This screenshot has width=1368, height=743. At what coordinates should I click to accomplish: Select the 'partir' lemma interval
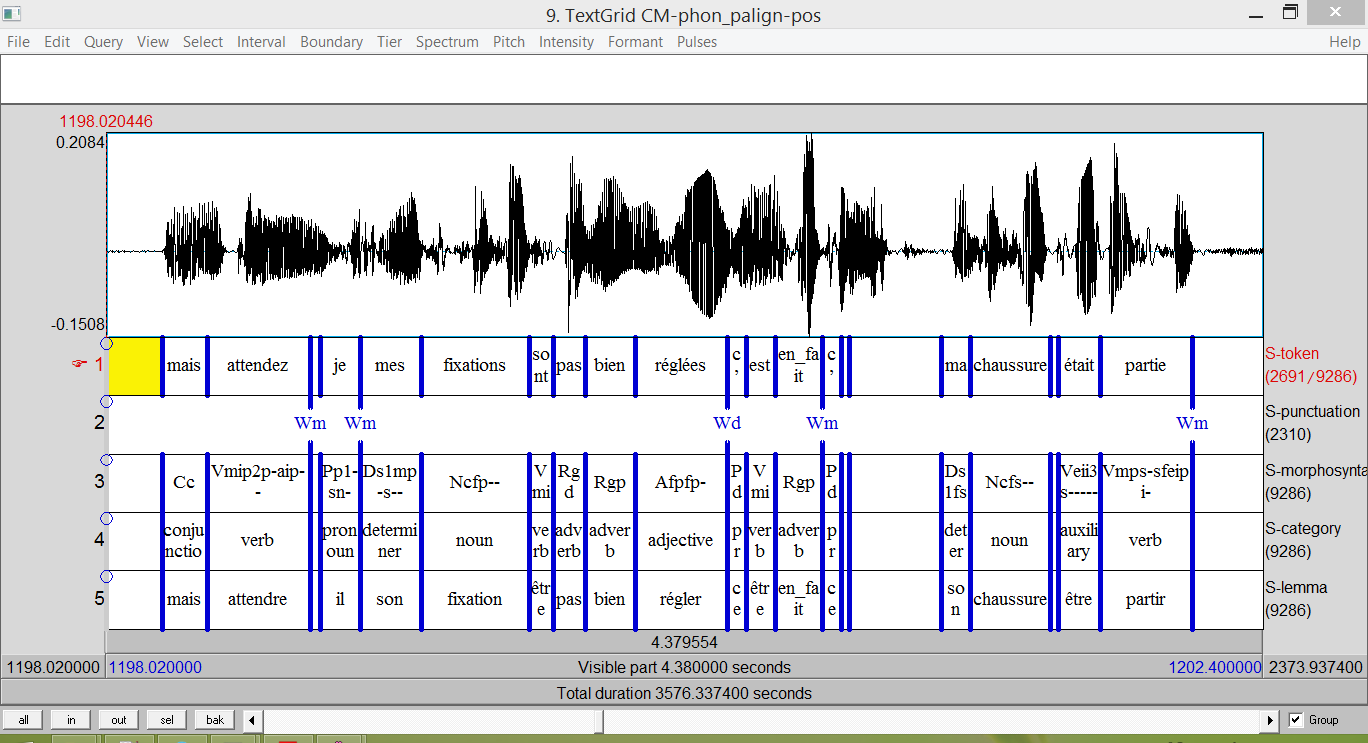[1145, 600]
